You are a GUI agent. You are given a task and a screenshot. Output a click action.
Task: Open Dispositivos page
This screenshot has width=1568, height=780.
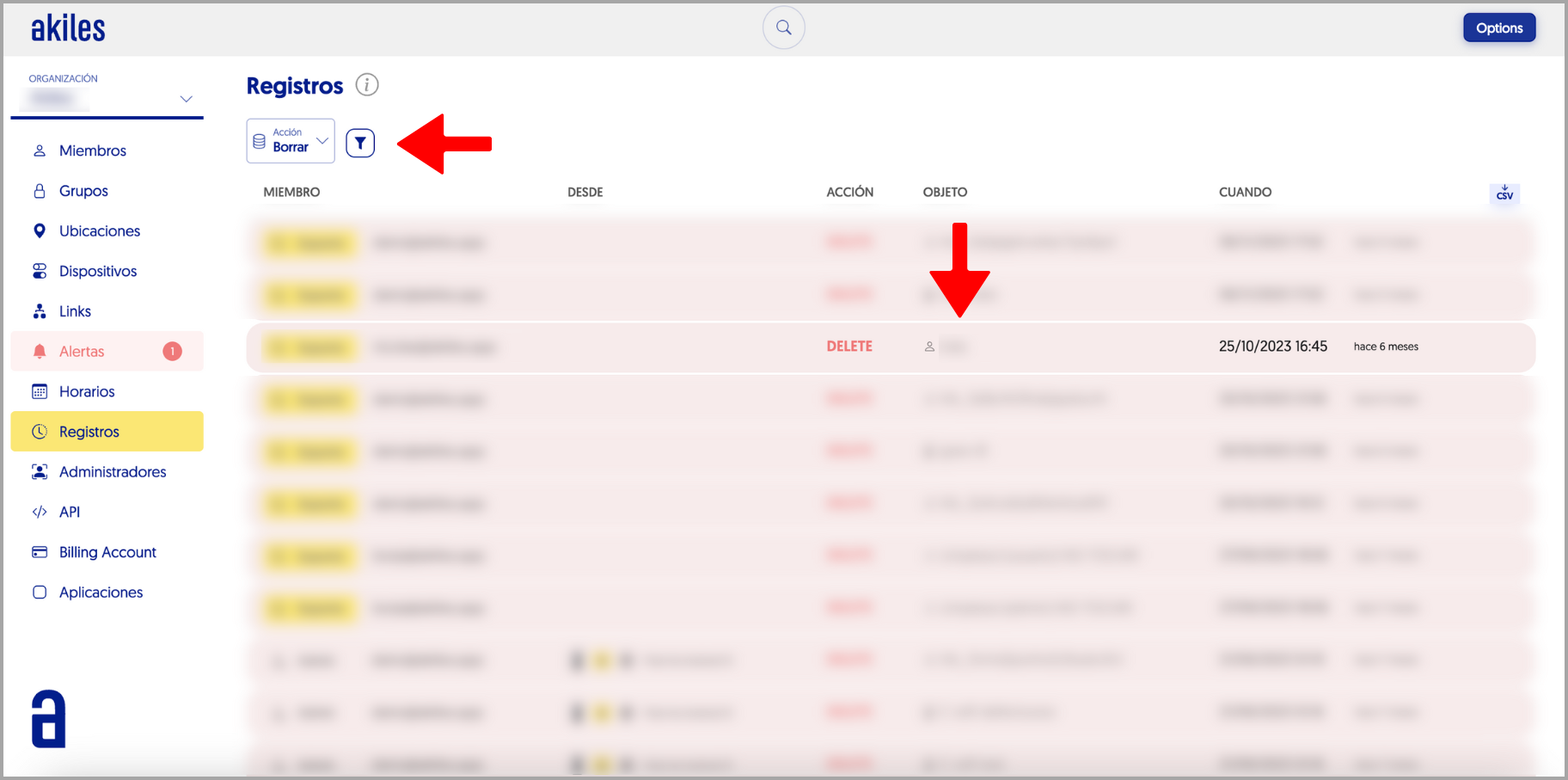point(98,271)
